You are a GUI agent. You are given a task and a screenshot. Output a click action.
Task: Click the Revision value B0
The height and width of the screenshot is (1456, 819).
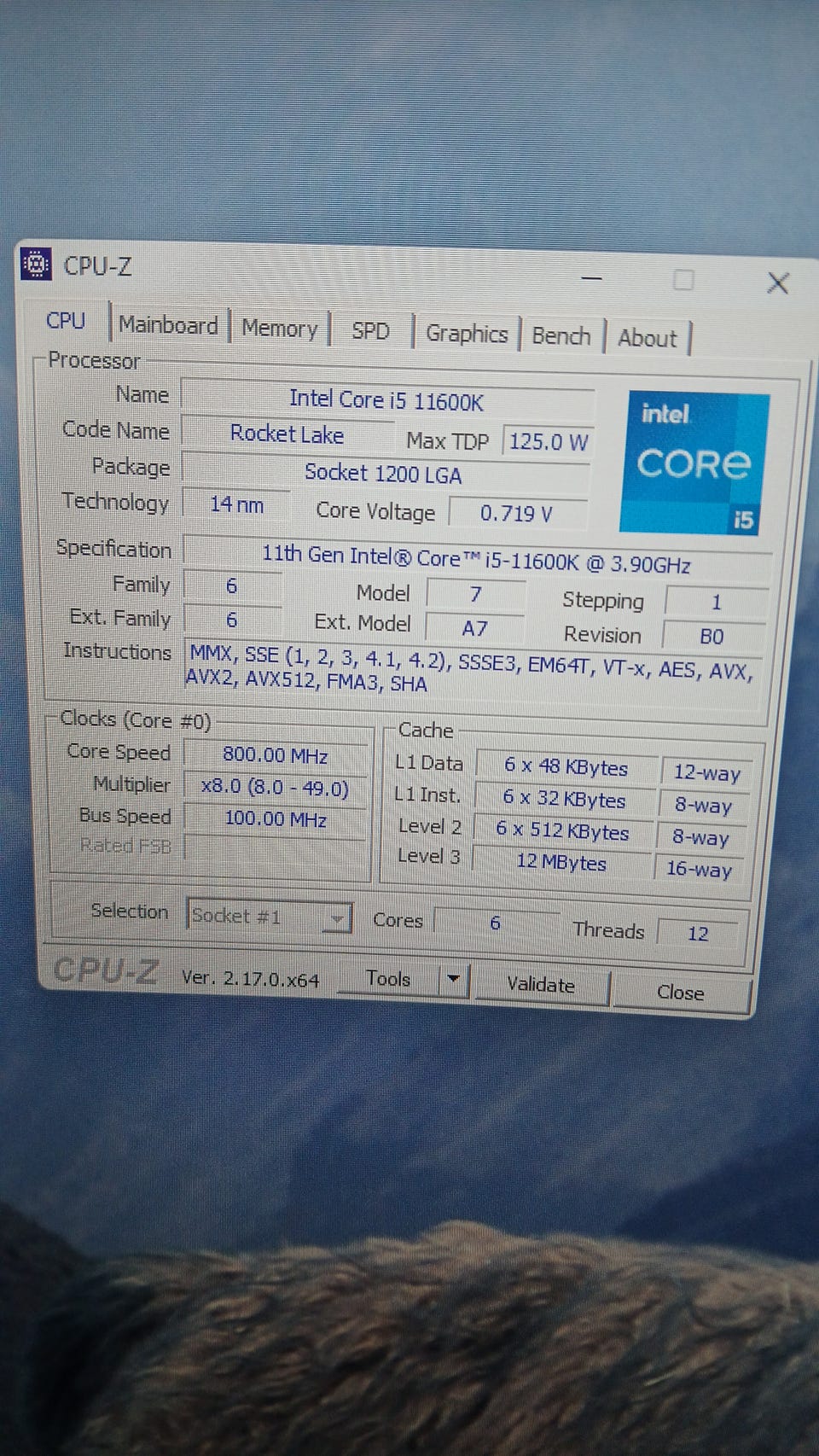pyautogui.click(x=712, y=637)
